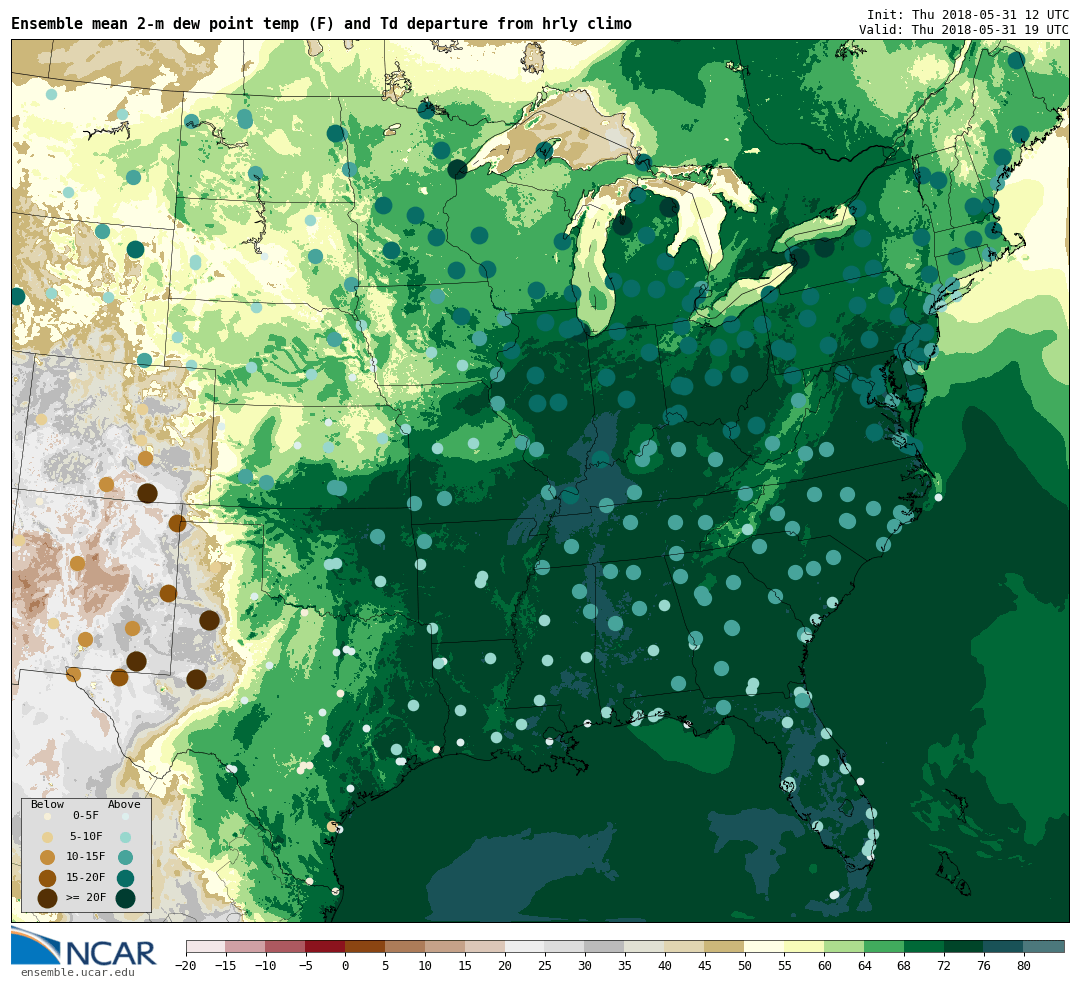
Task: Select the 'Below 15-20F' brown legend marker
Action: 47,878
